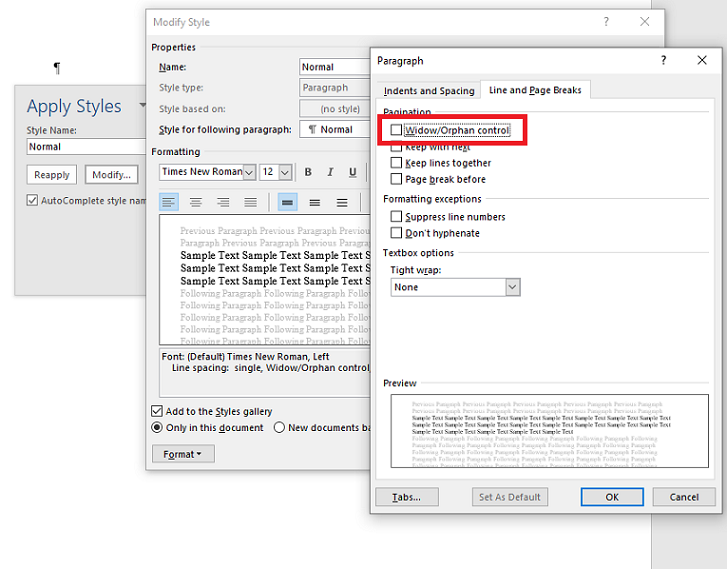Close the Modify Style dialog
Viewport: 727px width, 569px height.
tap(644, 22)
